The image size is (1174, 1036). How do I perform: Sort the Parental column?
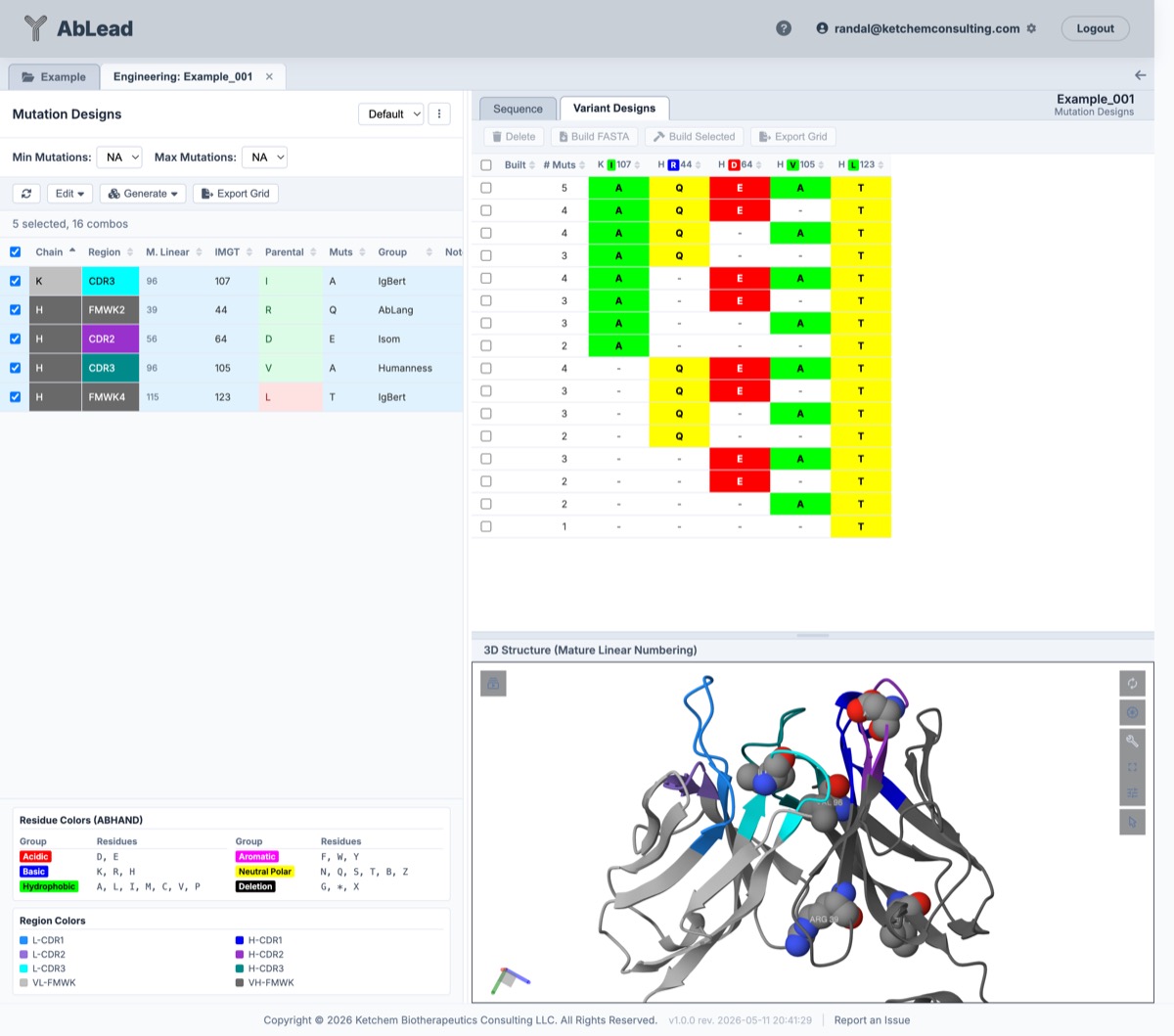coord(313,252)
